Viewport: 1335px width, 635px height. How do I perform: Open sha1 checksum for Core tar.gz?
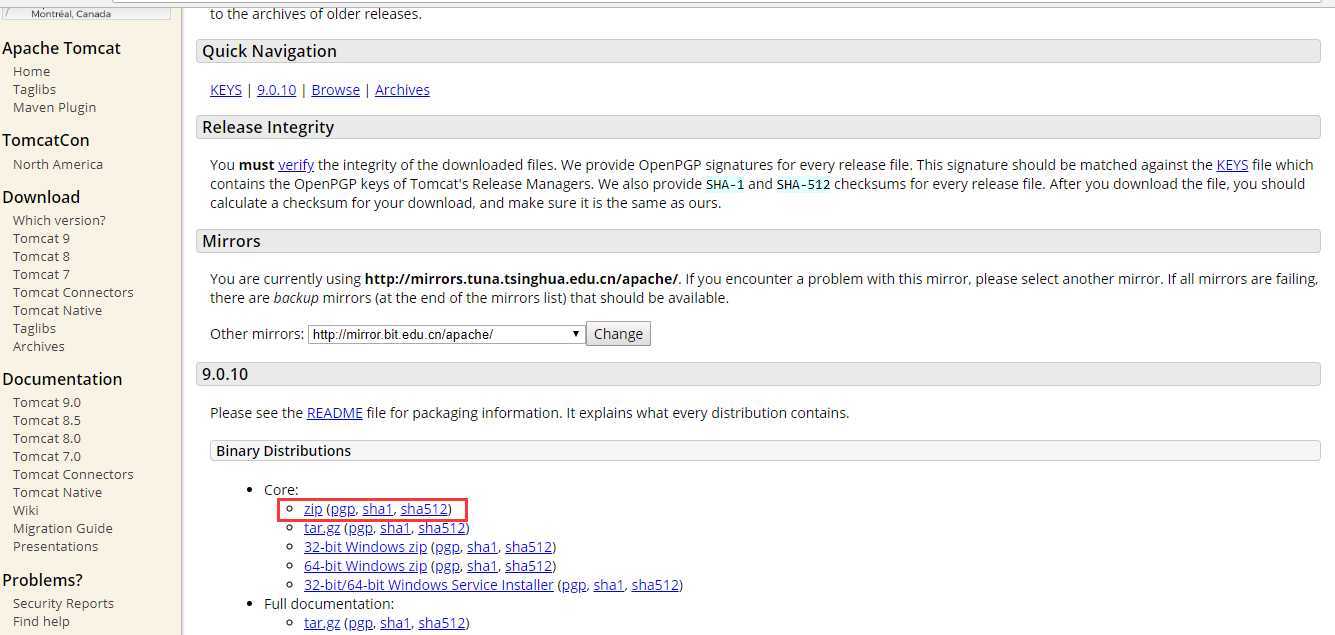pyautogui.click(x=395, y=528)
